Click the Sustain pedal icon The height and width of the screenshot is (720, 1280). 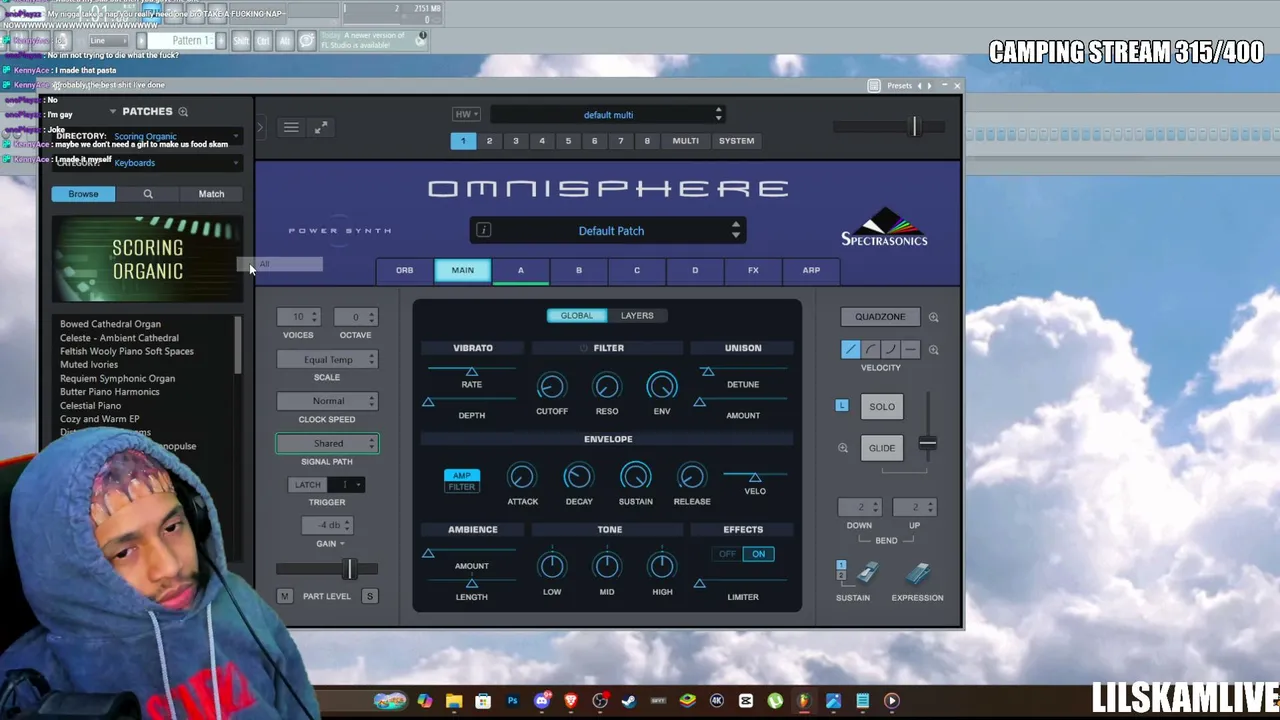[867, 574]
